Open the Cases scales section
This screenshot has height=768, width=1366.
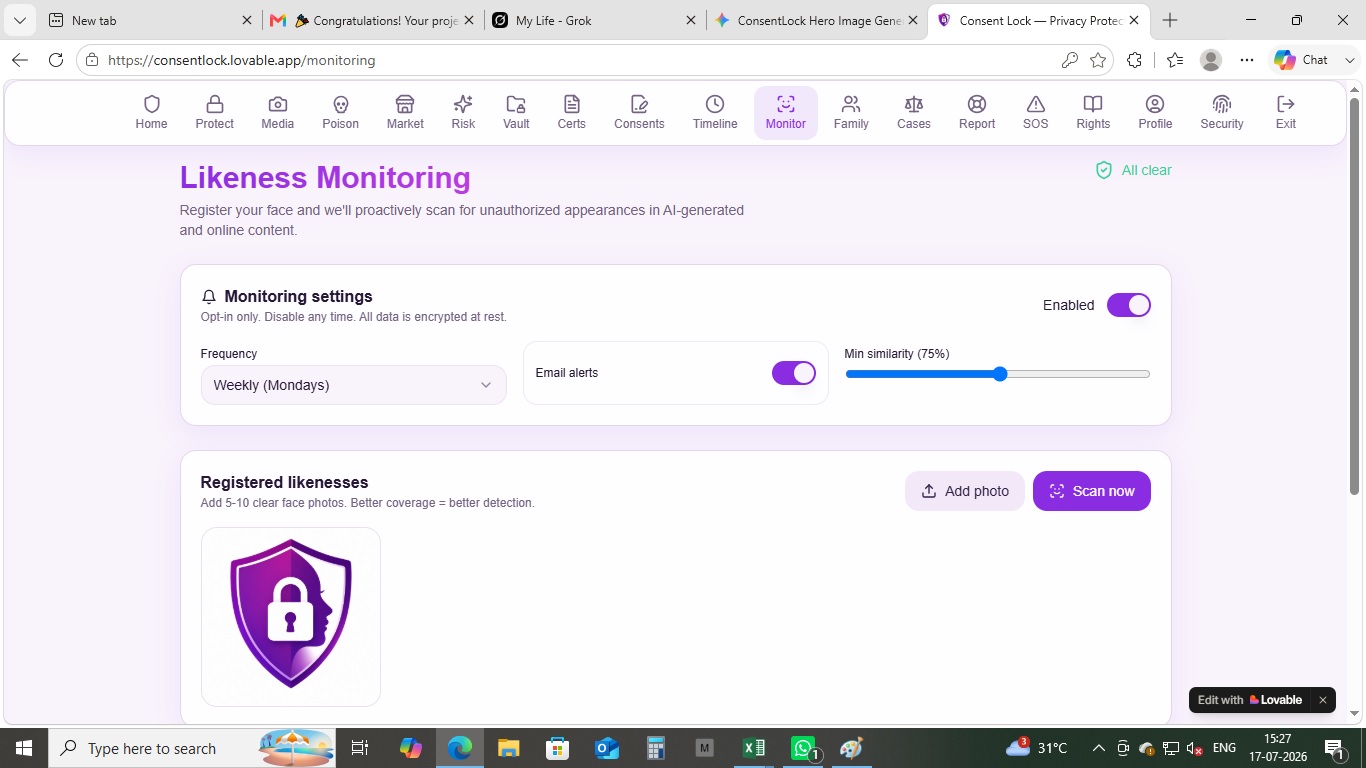[x=913, y=112]
